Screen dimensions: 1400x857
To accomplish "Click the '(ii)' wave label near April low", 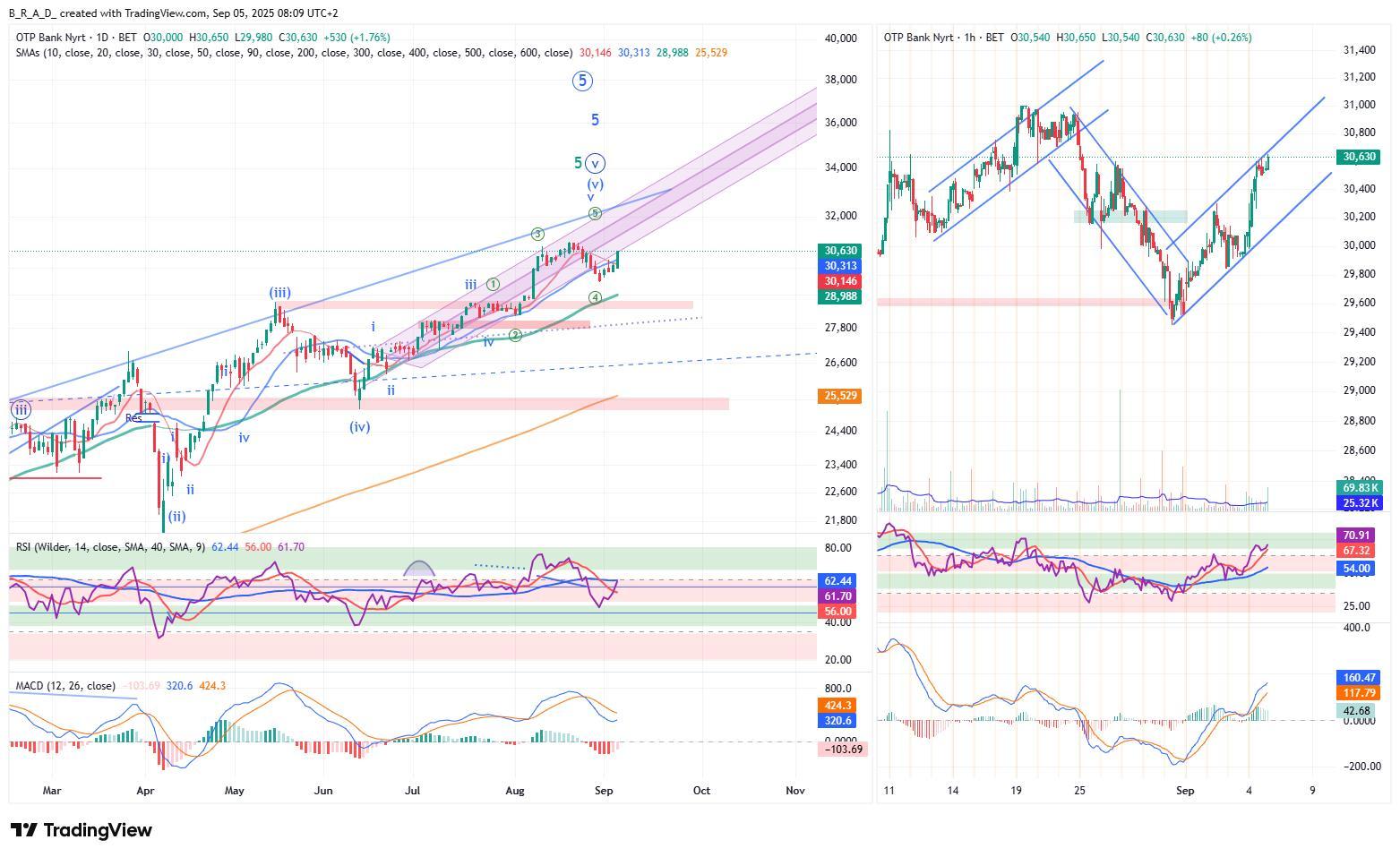I will pos(176,517).
